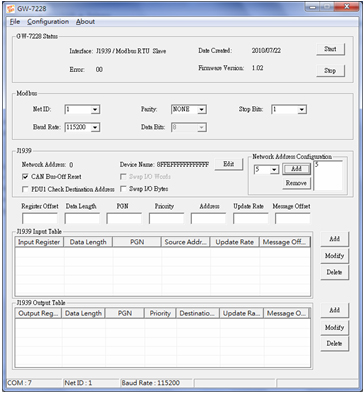Click the GW-7228 app icon in title bar

click(x=10, y=8)
